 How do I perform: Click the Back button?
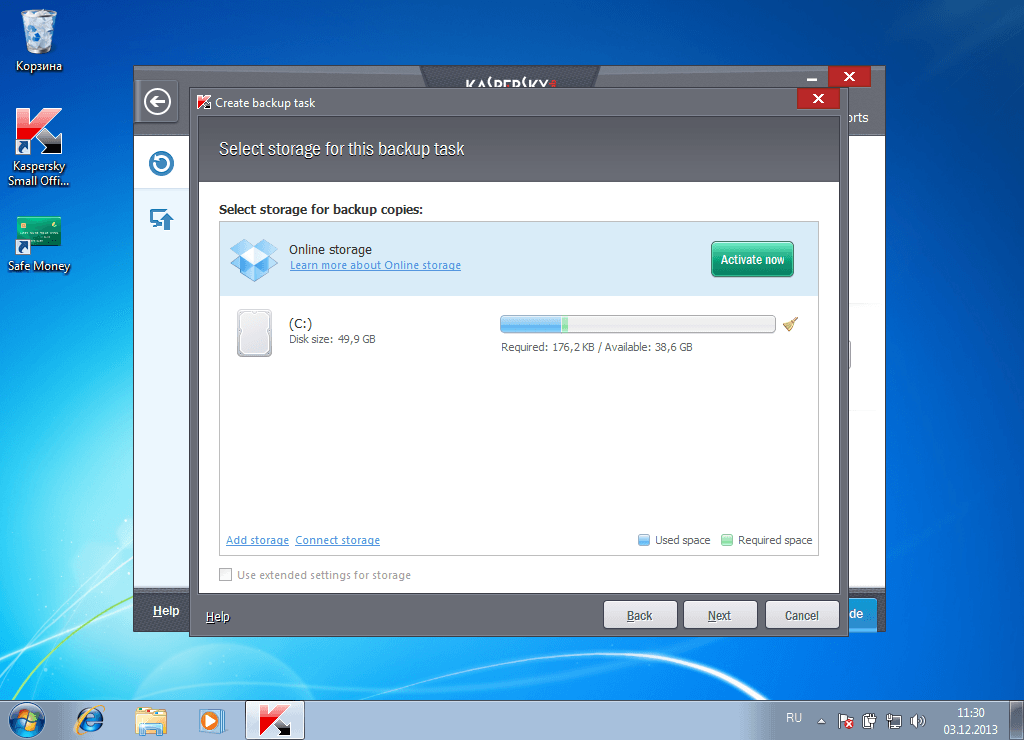[640, 615]
